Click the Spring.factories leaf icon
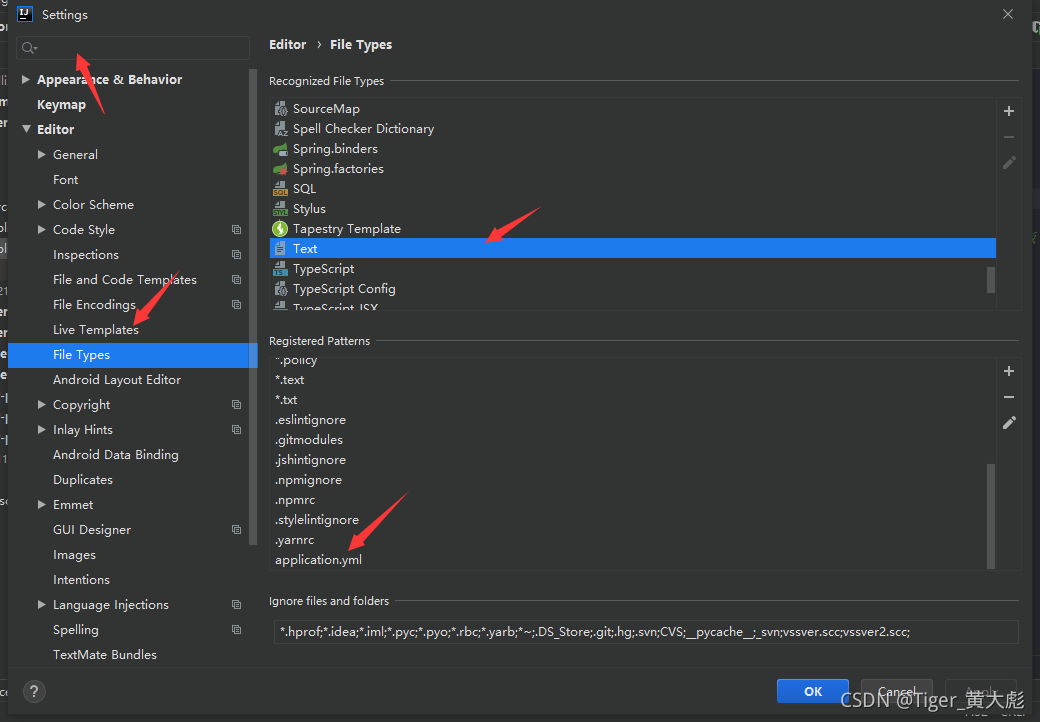The image size is (1040, 722). coord(281,168)
